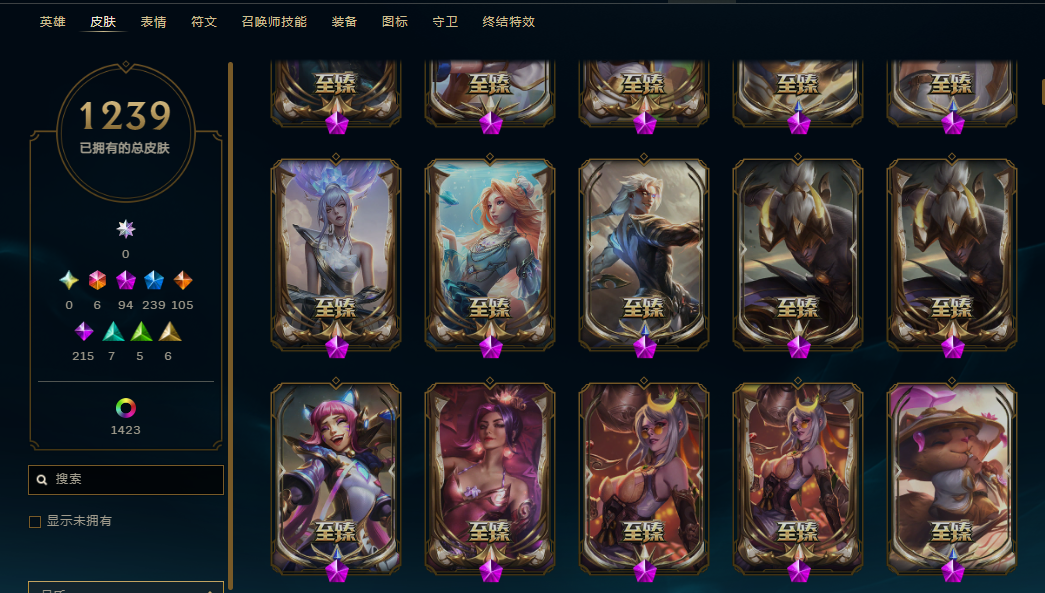Viewport: 1045px width, 593px height.
Task: Select the red-orange hexagon gem showing 6
Action: click(97, 281)
